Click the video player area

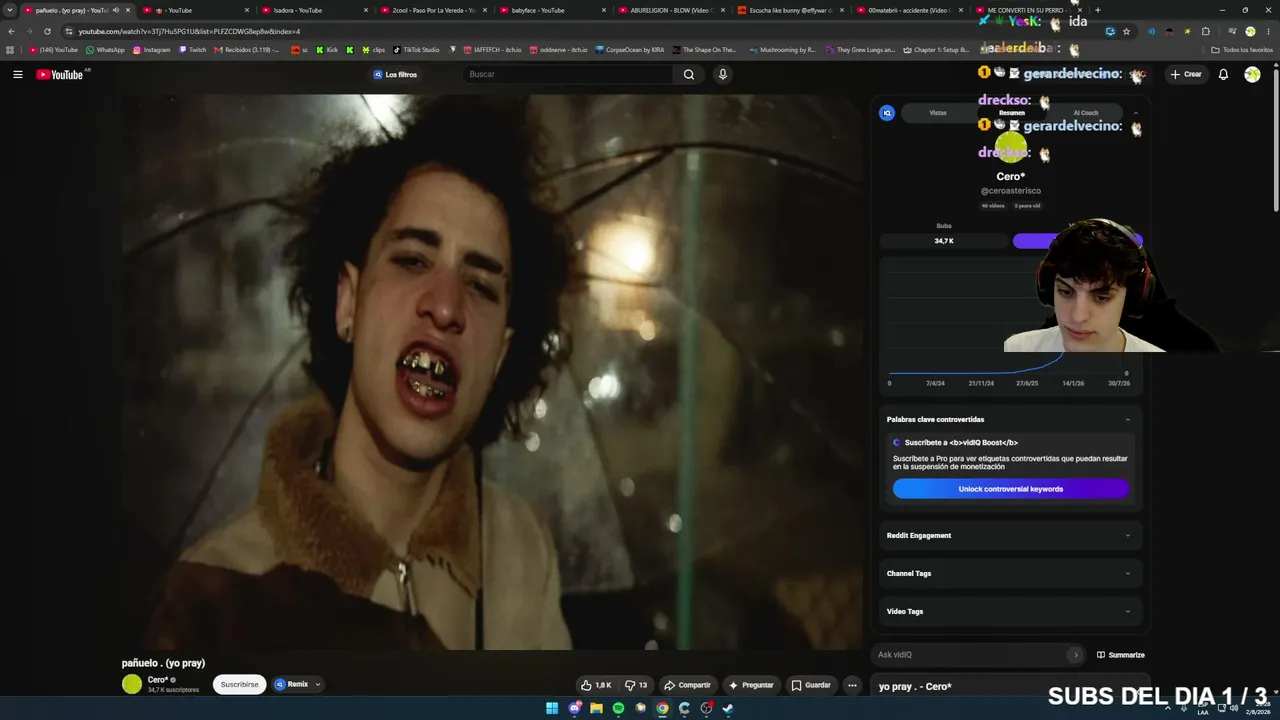point(491,372)
